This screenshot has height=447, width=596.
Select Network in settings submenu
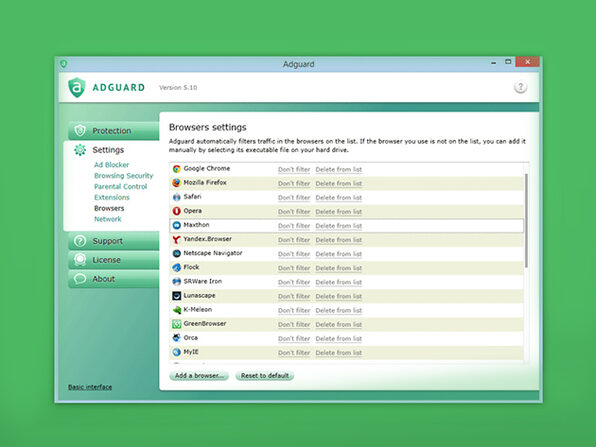pyautogui.click(x=108, y=219)
